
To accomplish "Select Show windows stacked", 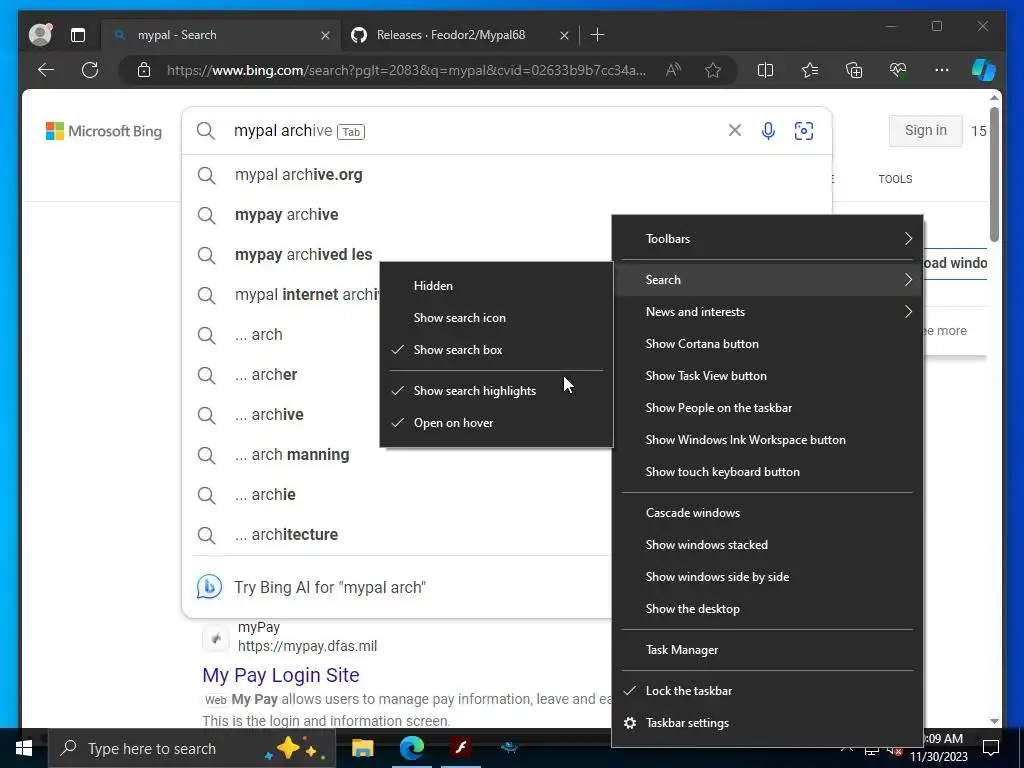I will (767, 545).
